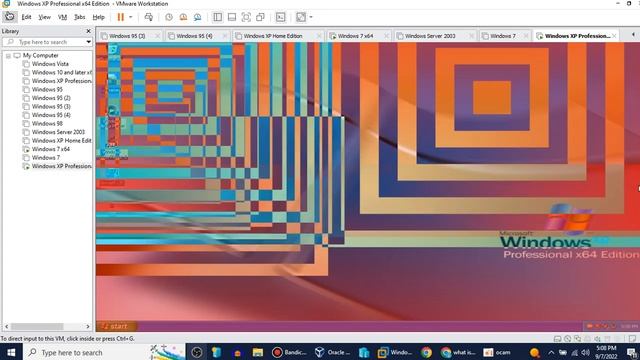This screenshot has width=640, height=360.
Task: Click the stretch guest display icon
Action: [301, 17]
